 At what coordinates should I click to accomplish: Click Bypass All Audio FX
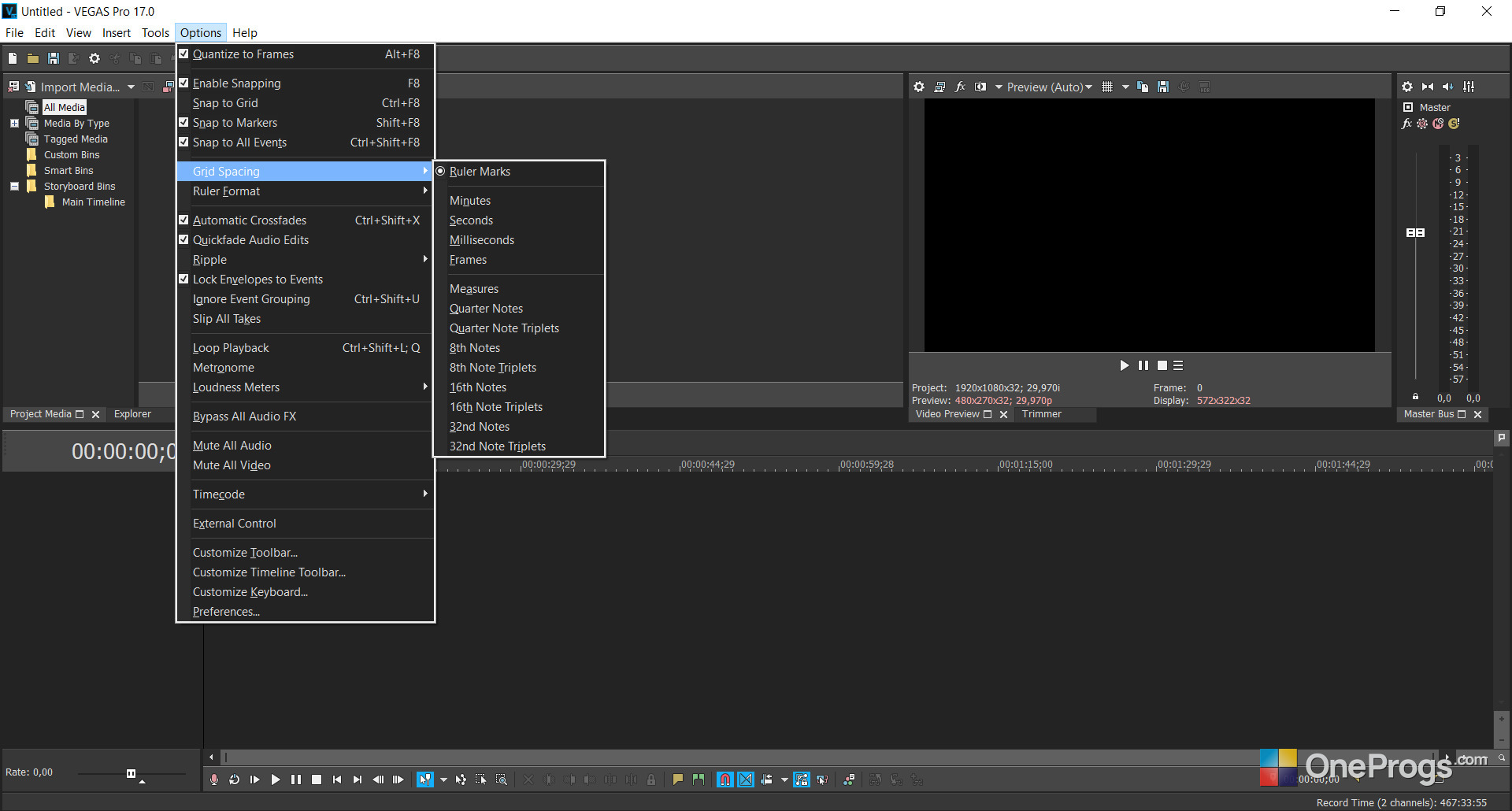[306, 417]
